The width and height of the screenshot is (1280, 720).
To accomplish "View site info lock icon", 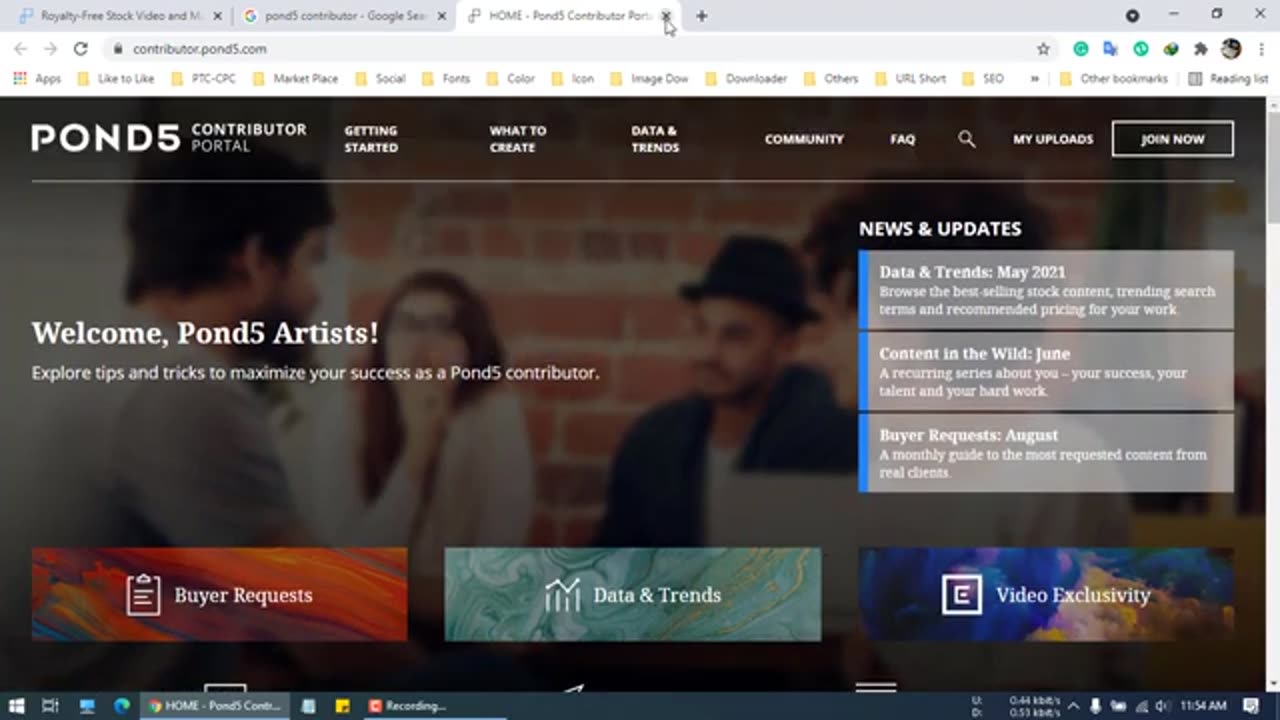I will pyautogui.click(x=118, y=48).
